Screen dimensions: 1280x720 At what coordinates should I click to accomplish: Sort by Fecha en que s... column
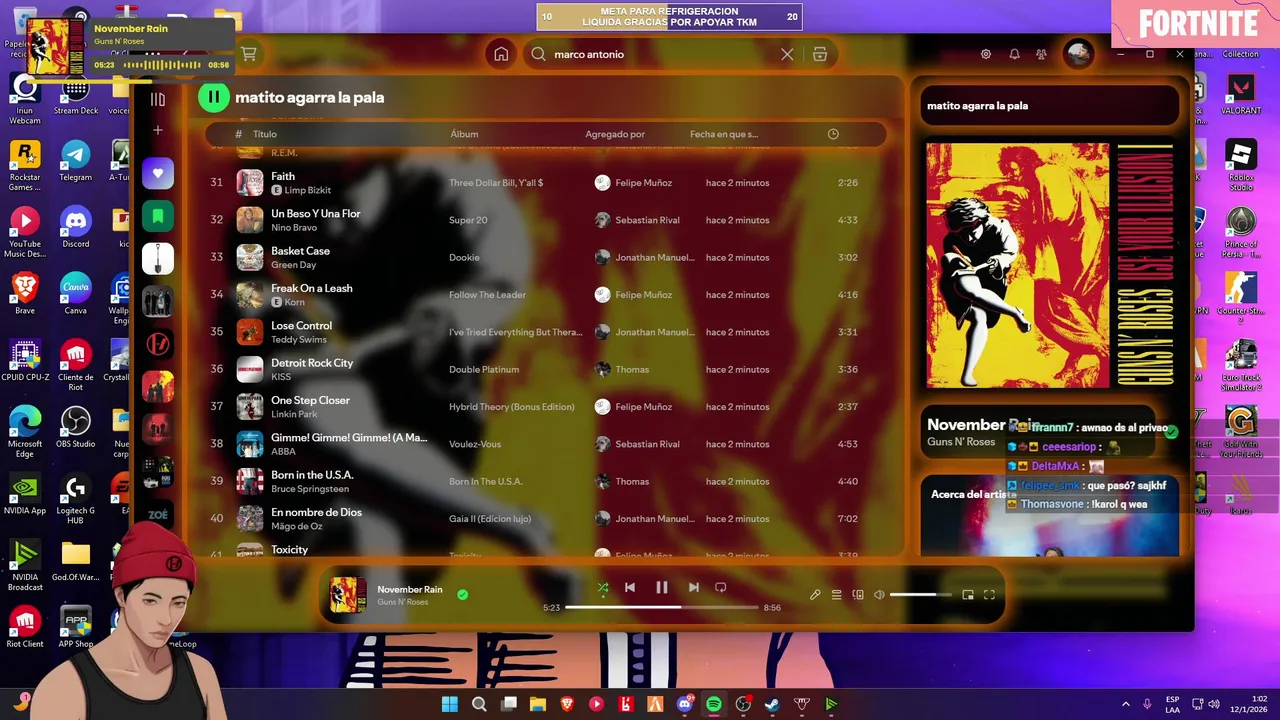pyautogui.click(x=724, y=134)
